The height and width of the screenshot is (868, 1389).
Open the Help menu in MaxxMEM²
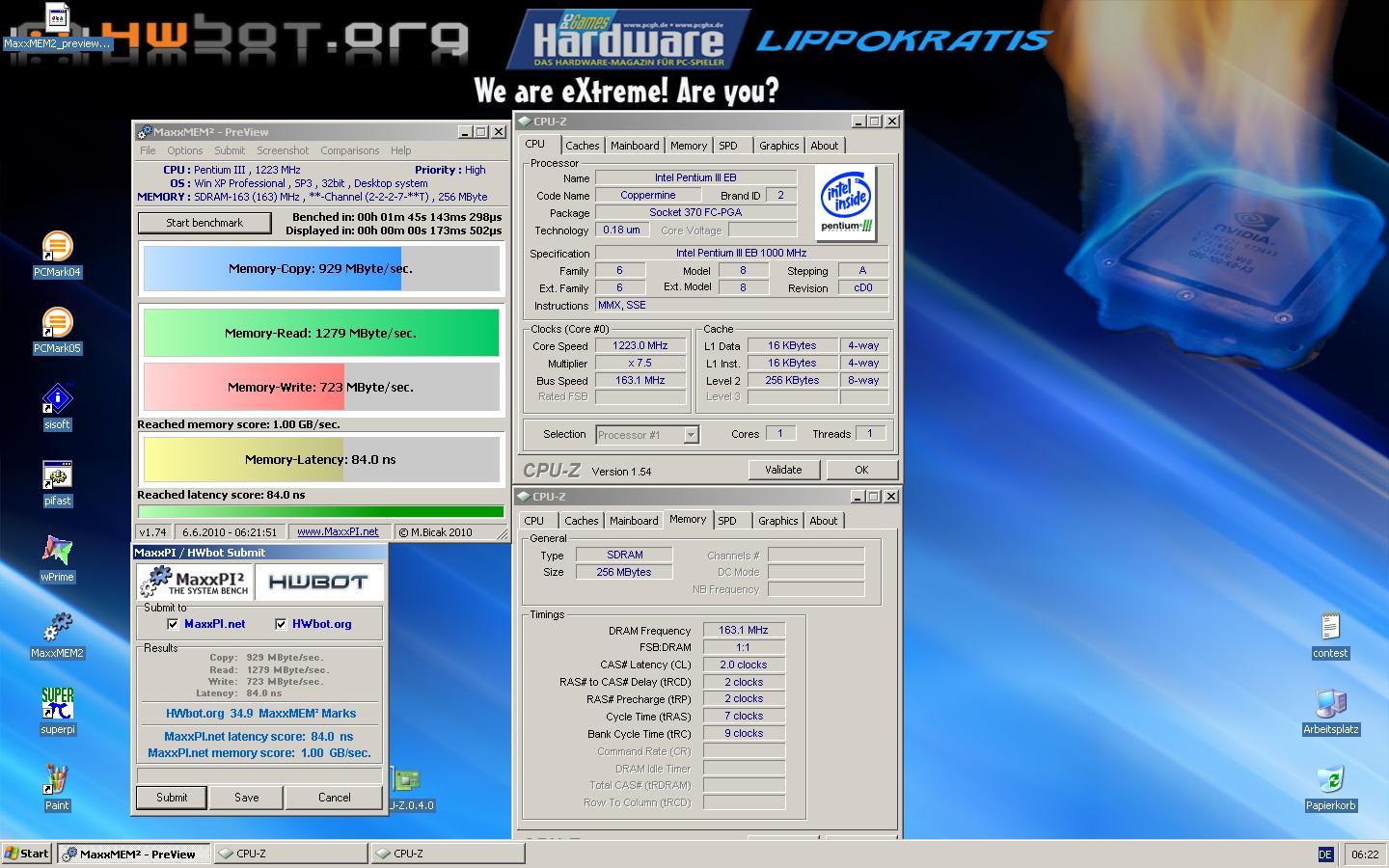400,150
